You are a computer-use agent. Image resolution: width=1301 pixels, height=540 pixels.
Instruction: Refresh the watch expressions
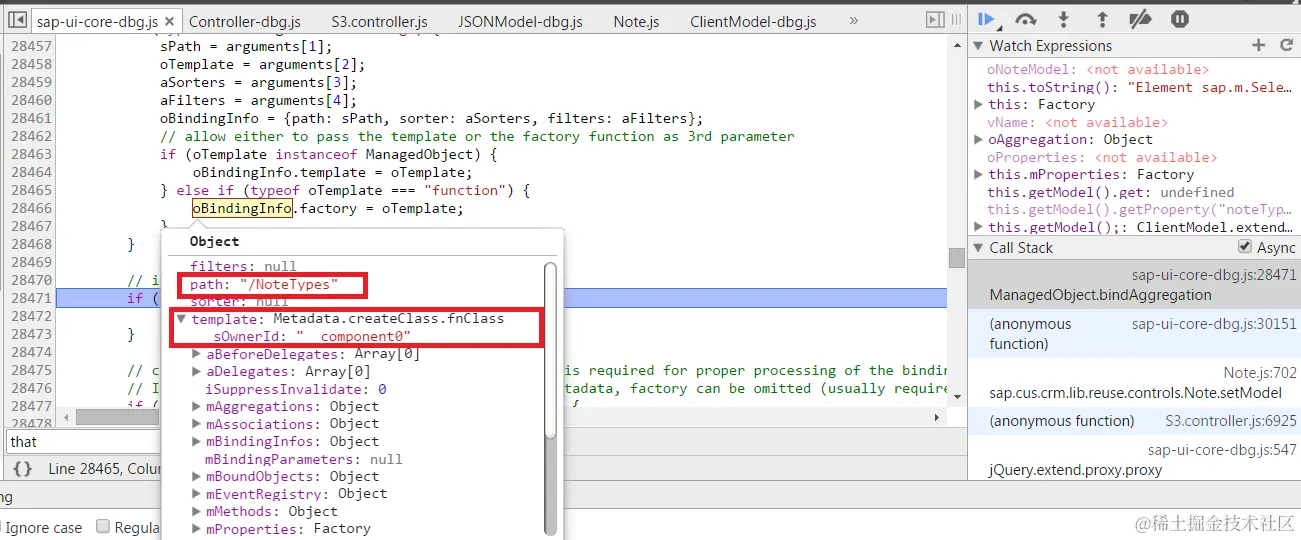click(x=1286, y=45)
